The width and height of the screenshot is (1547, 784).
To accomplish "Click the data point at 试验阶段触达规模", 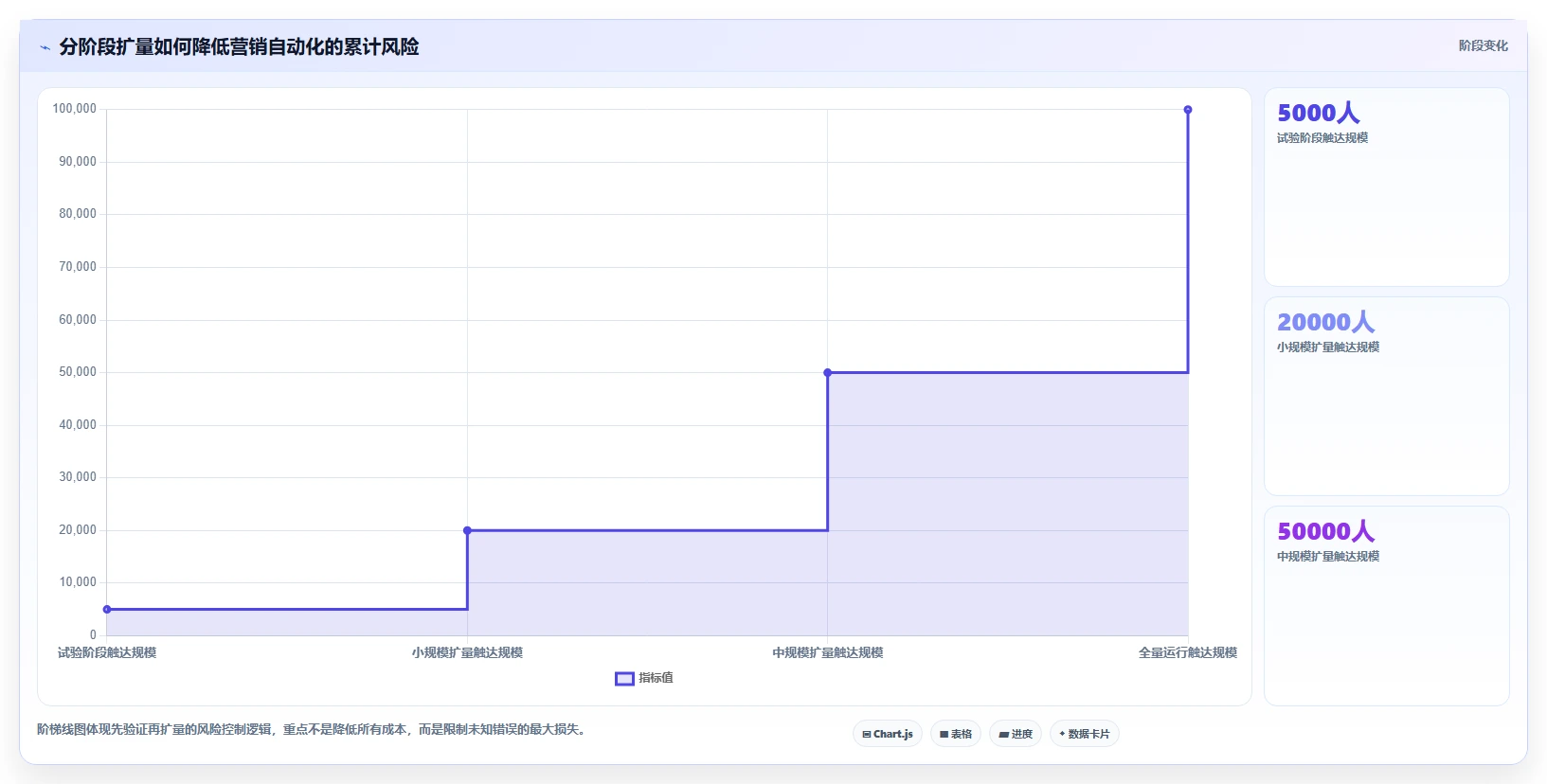I will 107,609.
